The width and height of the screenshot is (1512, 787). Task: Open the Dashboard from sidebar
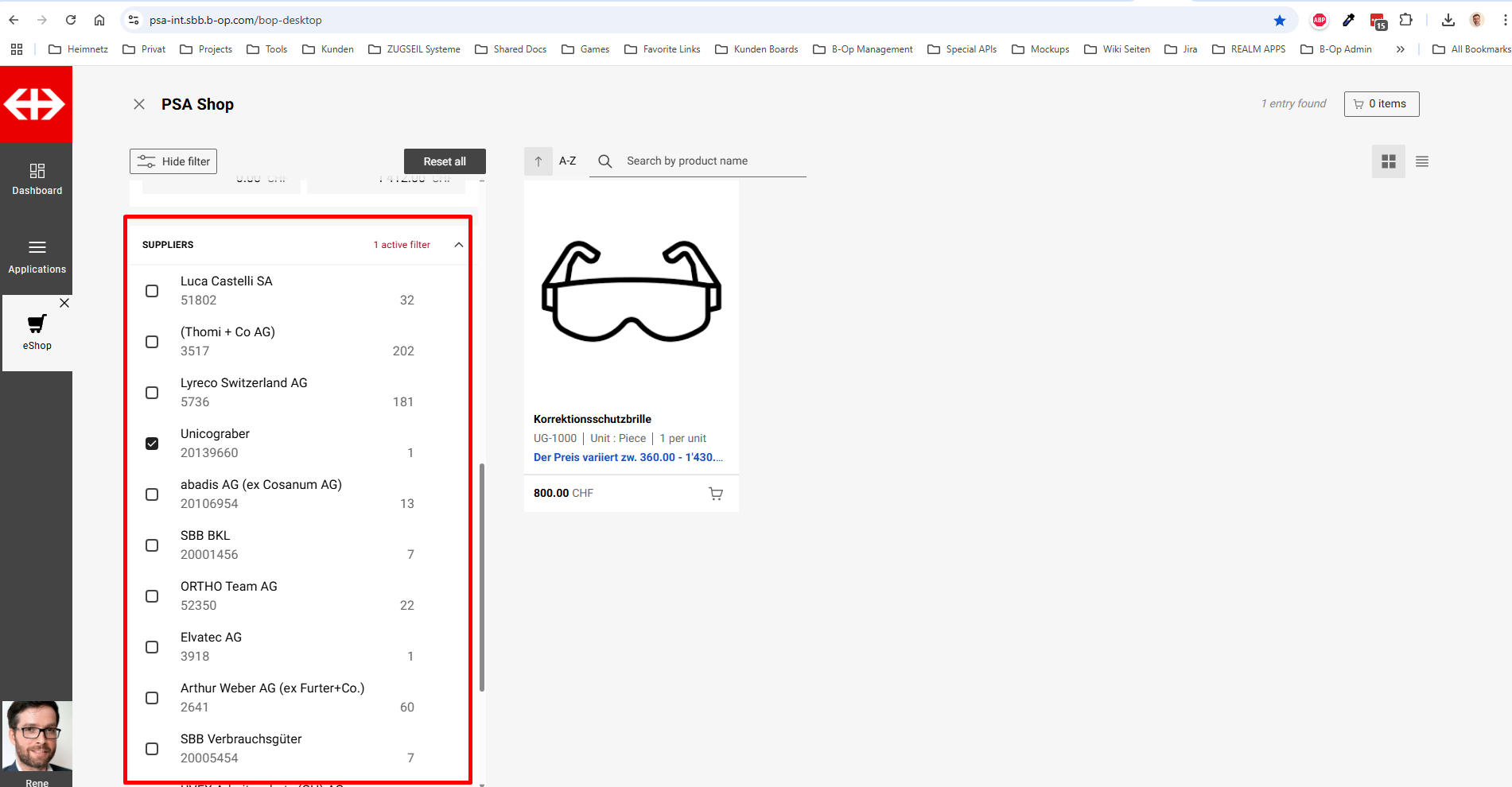[x=37, y=180]
